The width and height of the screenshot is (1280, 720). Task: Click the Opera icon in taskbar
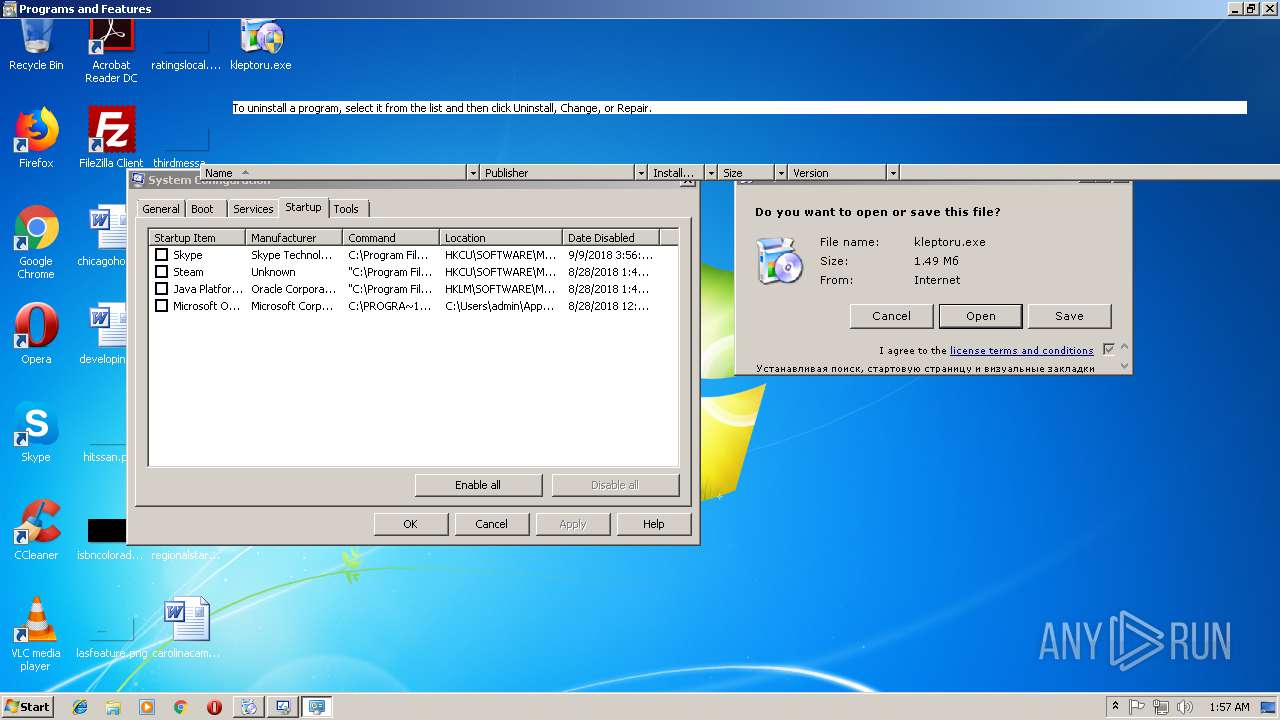point(214,707)
